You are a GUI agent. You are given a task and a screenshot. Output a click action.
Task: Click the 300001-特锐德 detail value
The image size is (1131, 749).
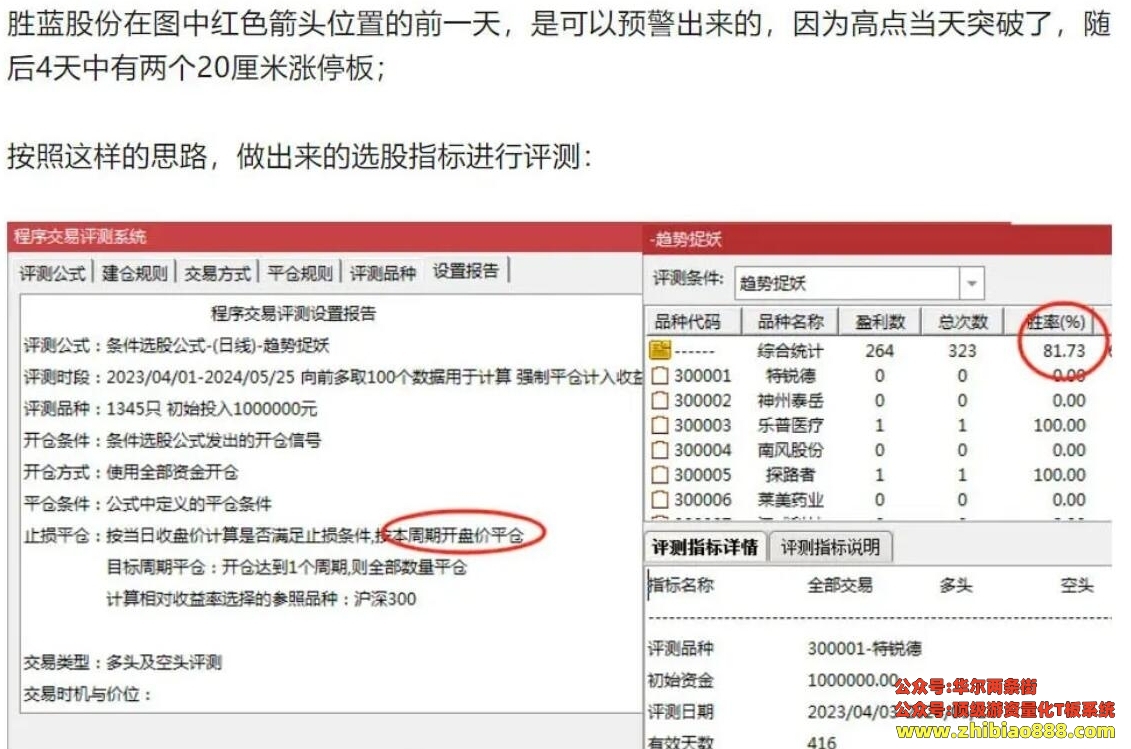(864, 649)
